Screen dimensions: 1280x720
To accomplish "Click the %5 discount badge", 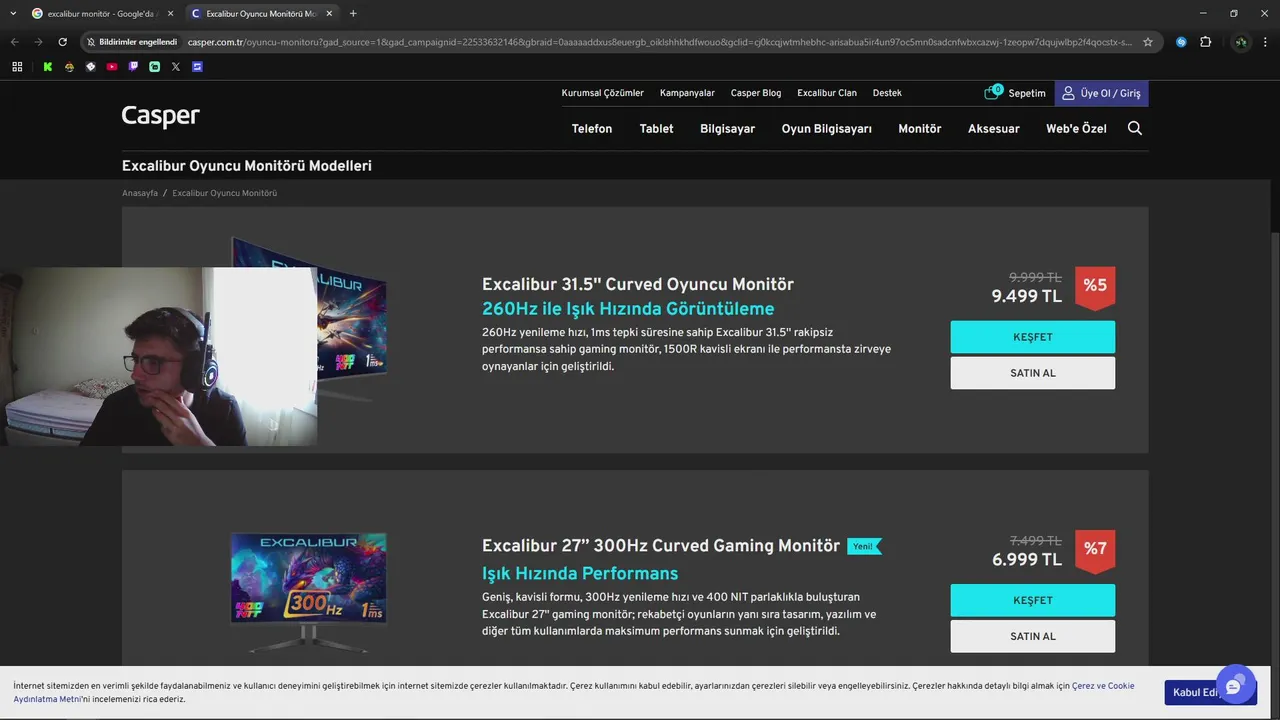I will coord(1095,287).
